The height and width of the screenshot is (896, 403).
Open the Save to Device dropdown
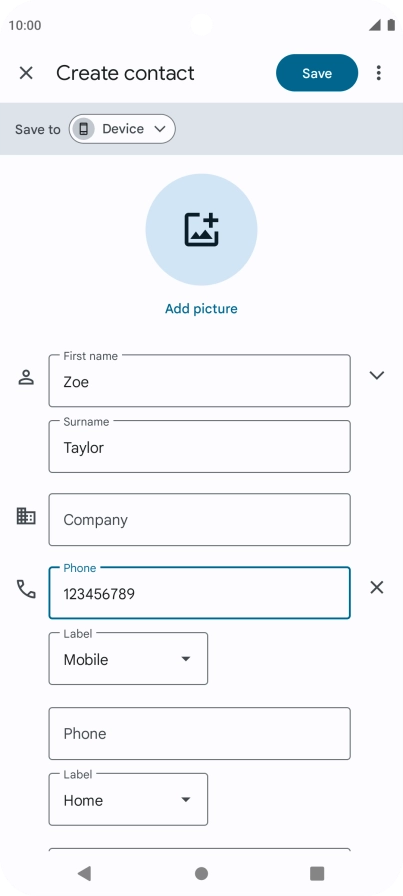(122, 129)
